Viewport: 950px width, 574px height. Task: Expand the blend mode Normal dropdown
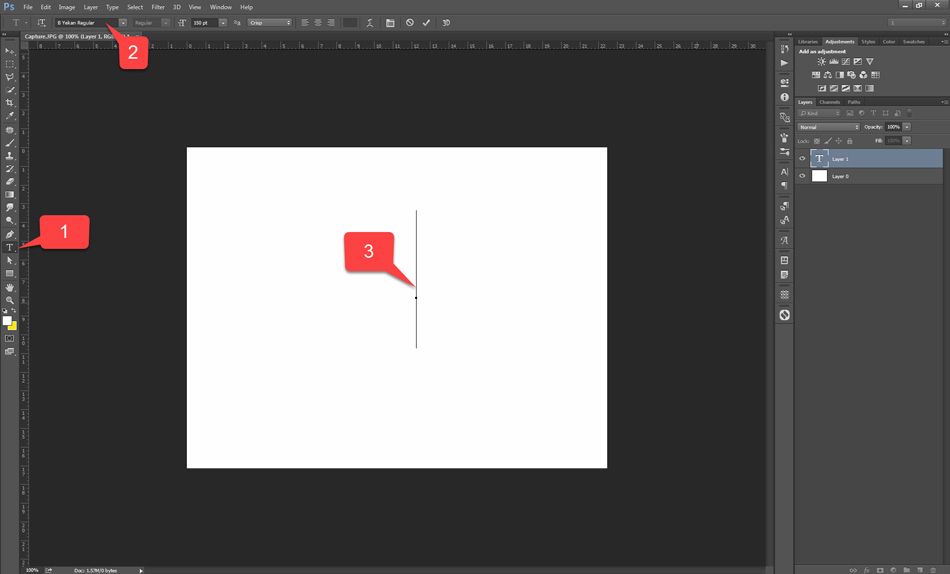[x=828, y=127]
